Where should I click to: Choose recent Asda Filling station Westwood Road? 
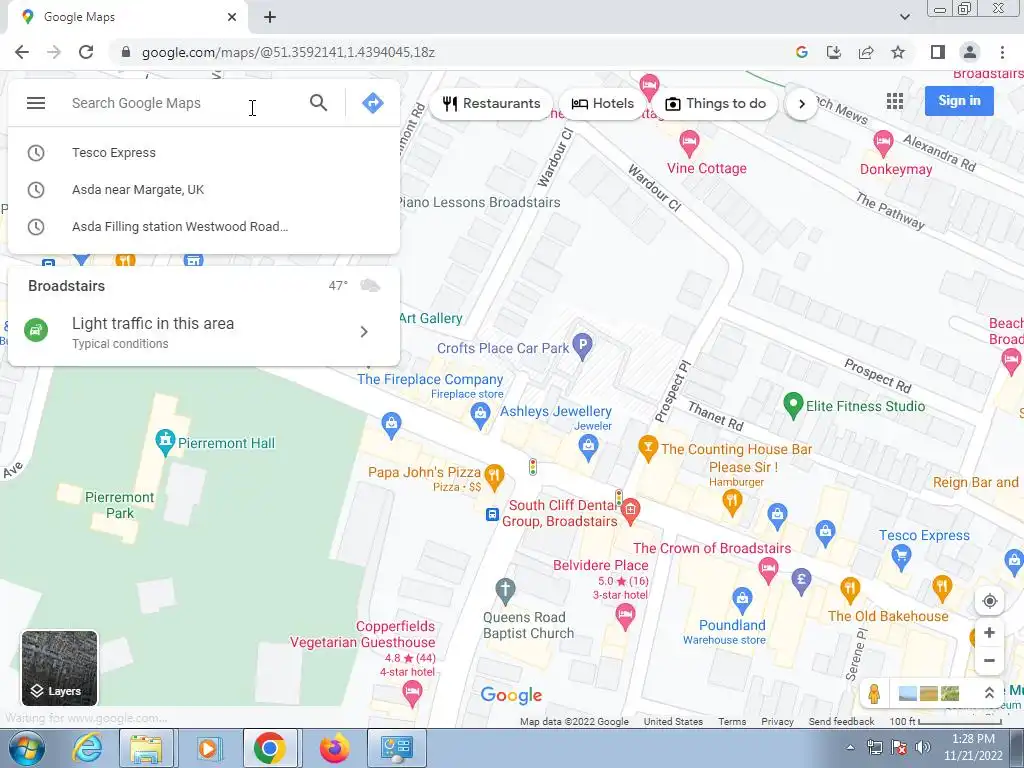pos(204,227)
